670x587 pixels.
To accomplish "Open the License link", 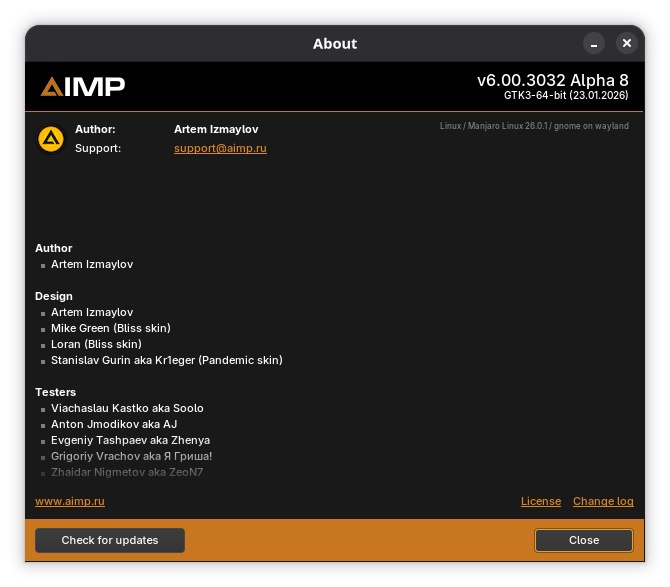I will 541,501.
